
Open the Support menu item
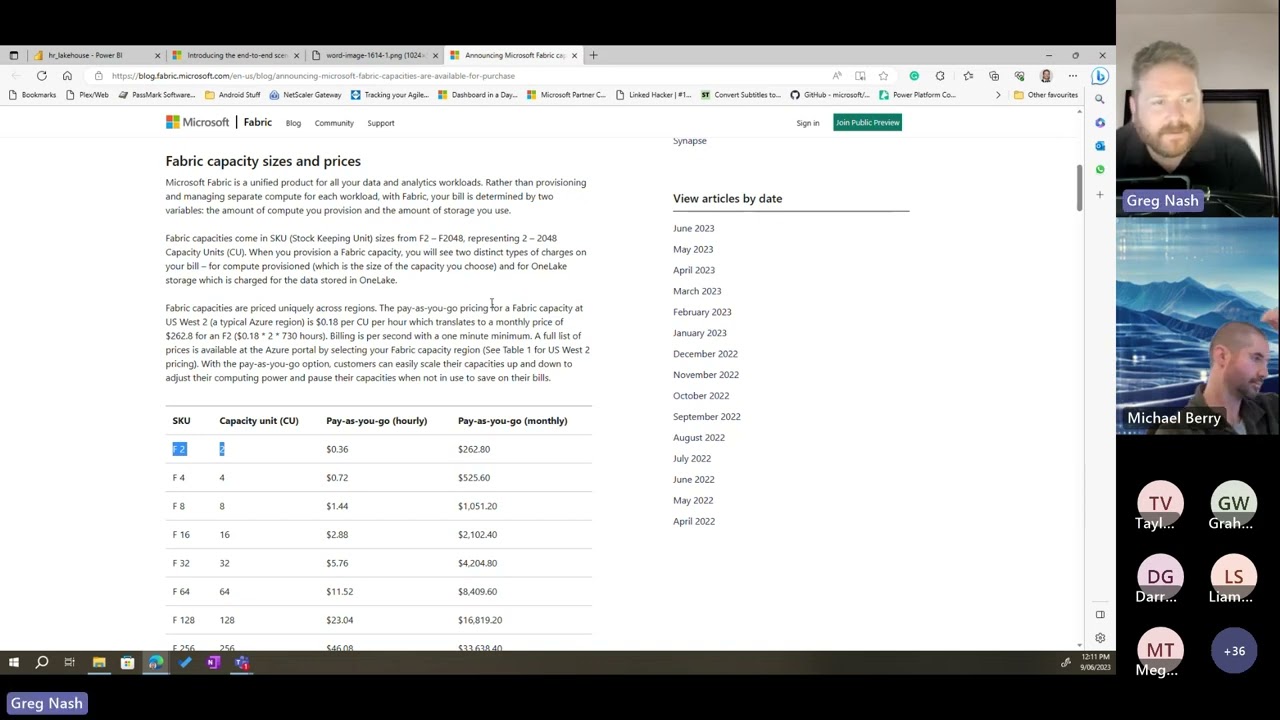(381, 123)
